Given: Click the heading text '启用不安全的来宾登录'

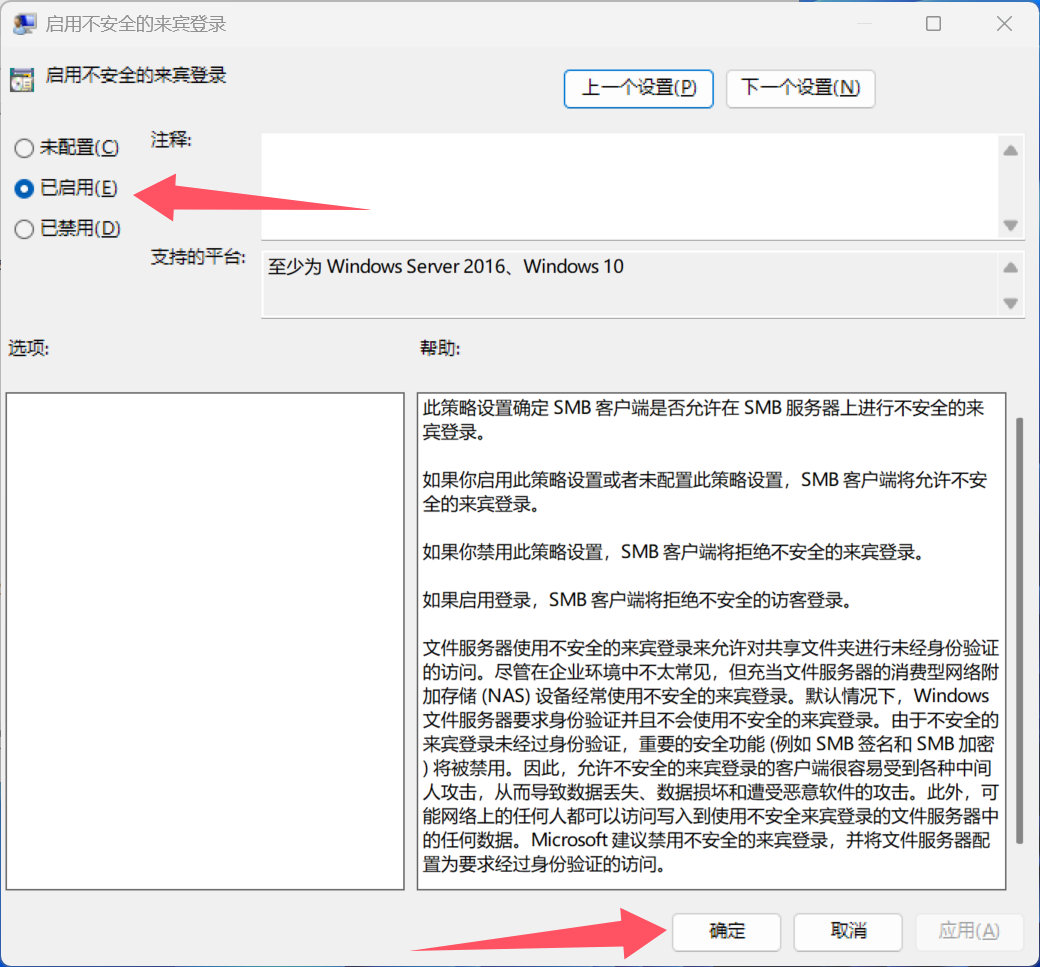Looking at the screenshot, I should pos(136,75).
